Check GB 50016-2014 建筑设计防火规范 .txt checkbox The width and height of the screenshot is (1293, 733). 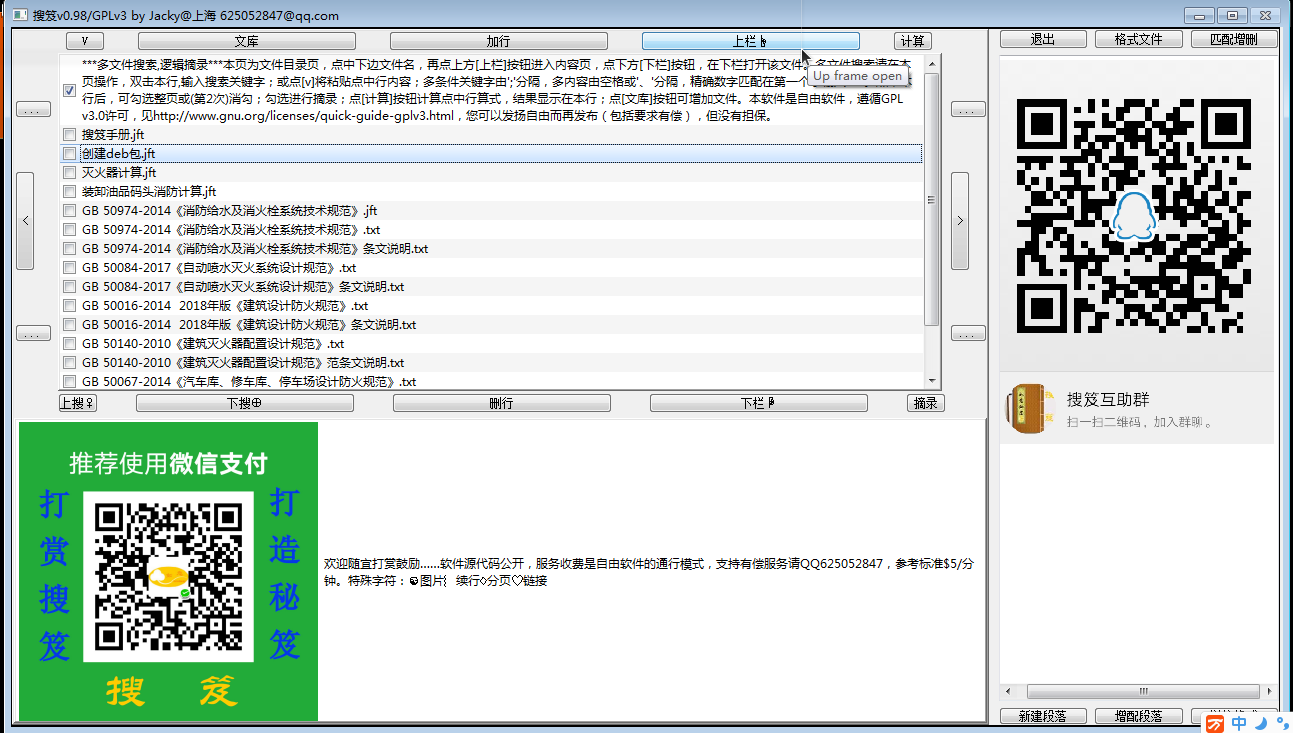69,306
